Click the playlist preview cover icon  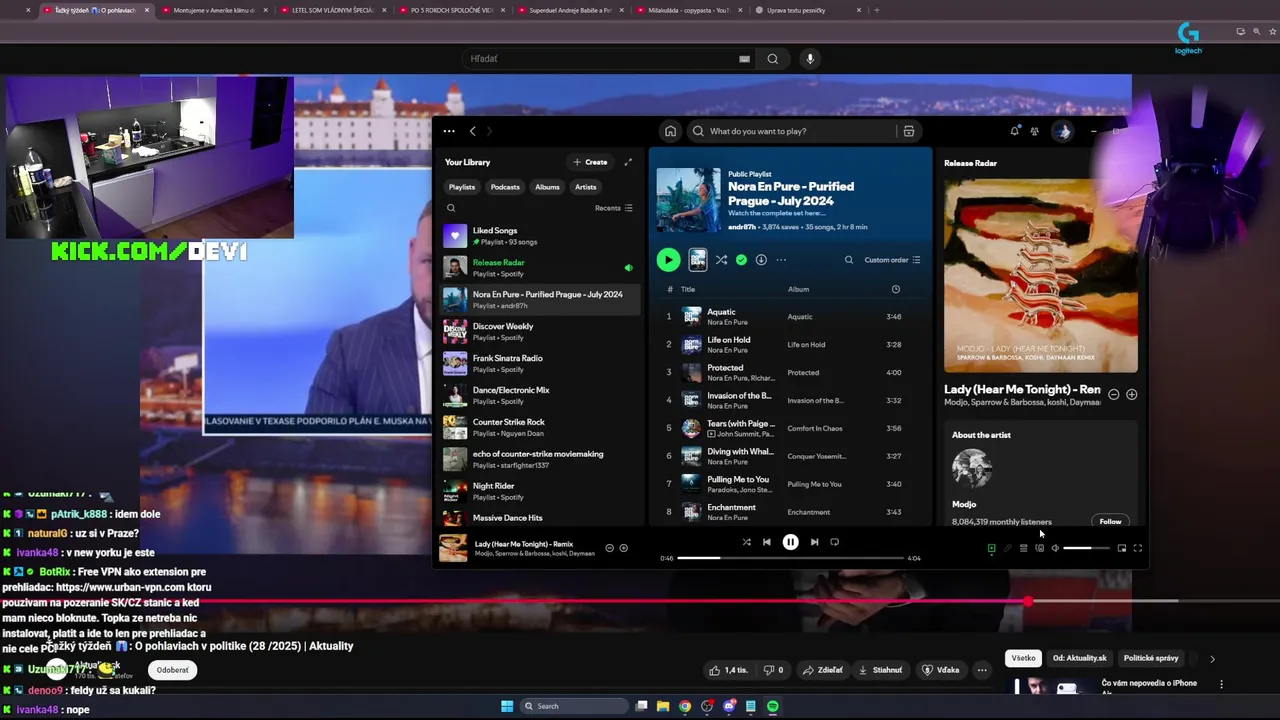698,260
